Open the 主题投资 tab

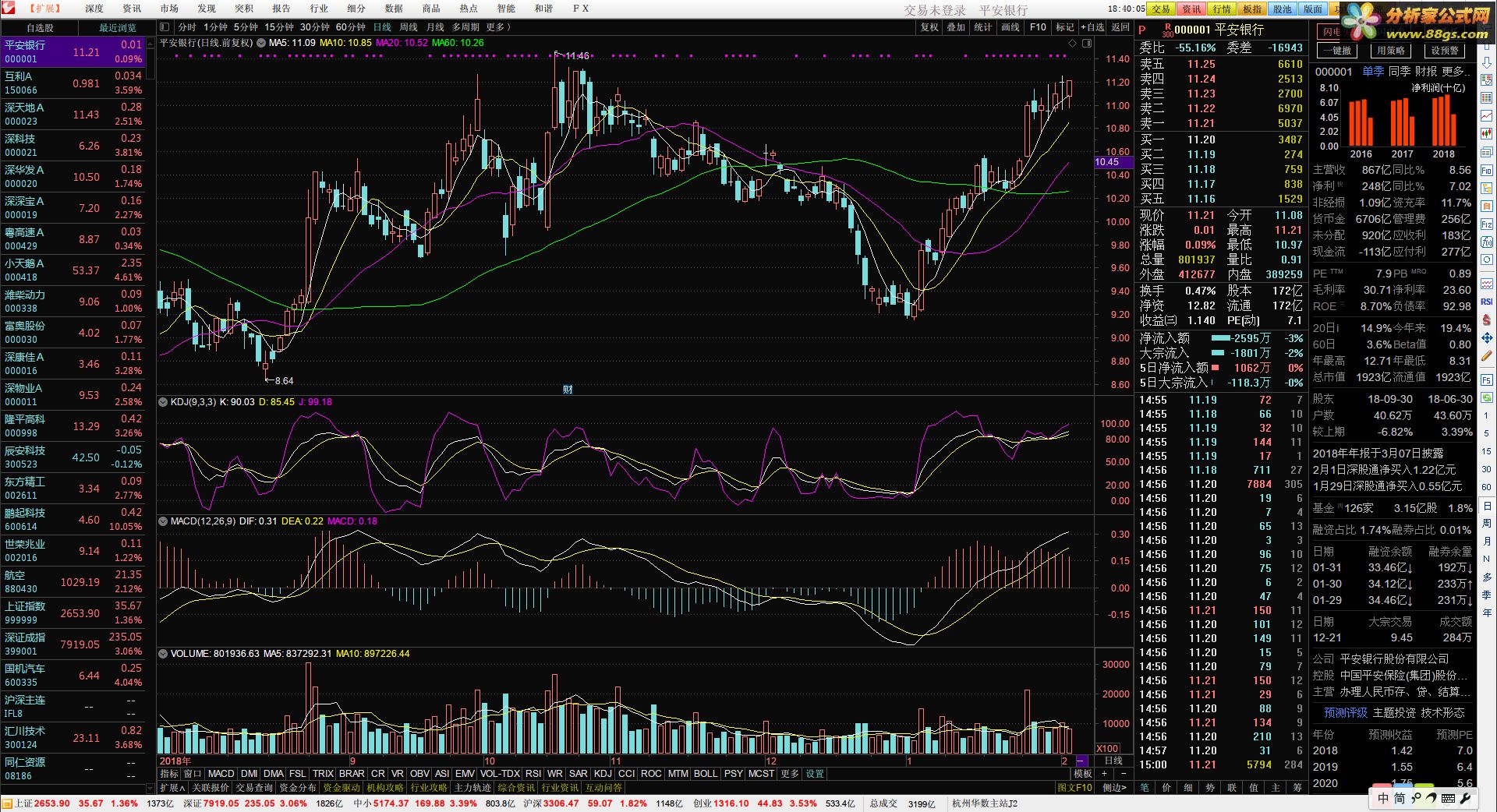click(x=1393, y=713)
